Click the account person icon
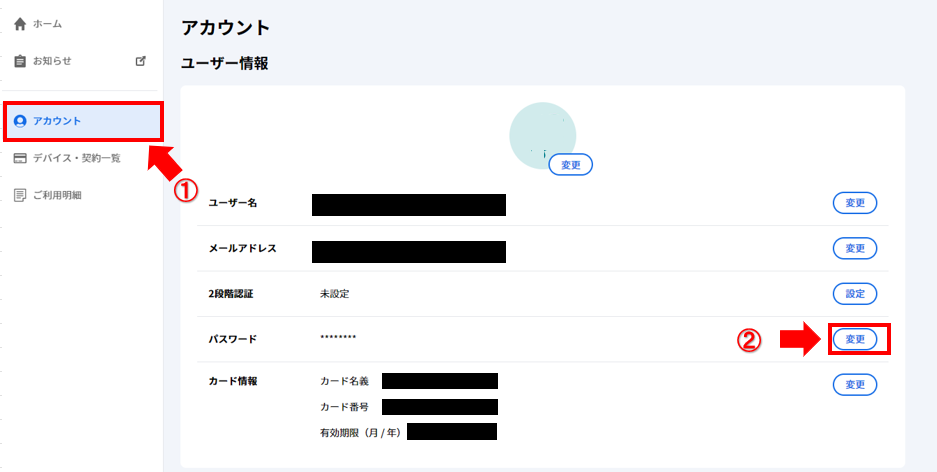This screenshot has height=472, width=937. 20,121
